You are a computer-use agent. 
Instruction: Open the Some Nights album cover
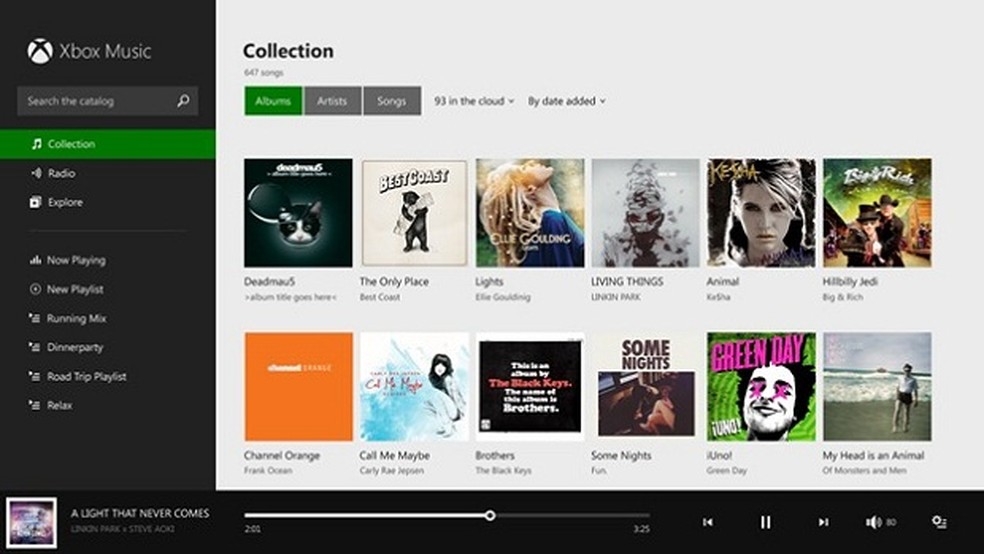point(645,386)
